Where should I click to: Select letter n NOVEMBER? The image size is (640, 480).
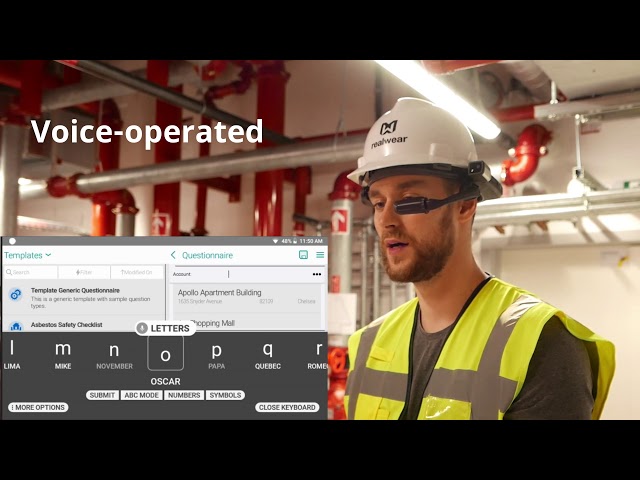[x=114, y=355]
